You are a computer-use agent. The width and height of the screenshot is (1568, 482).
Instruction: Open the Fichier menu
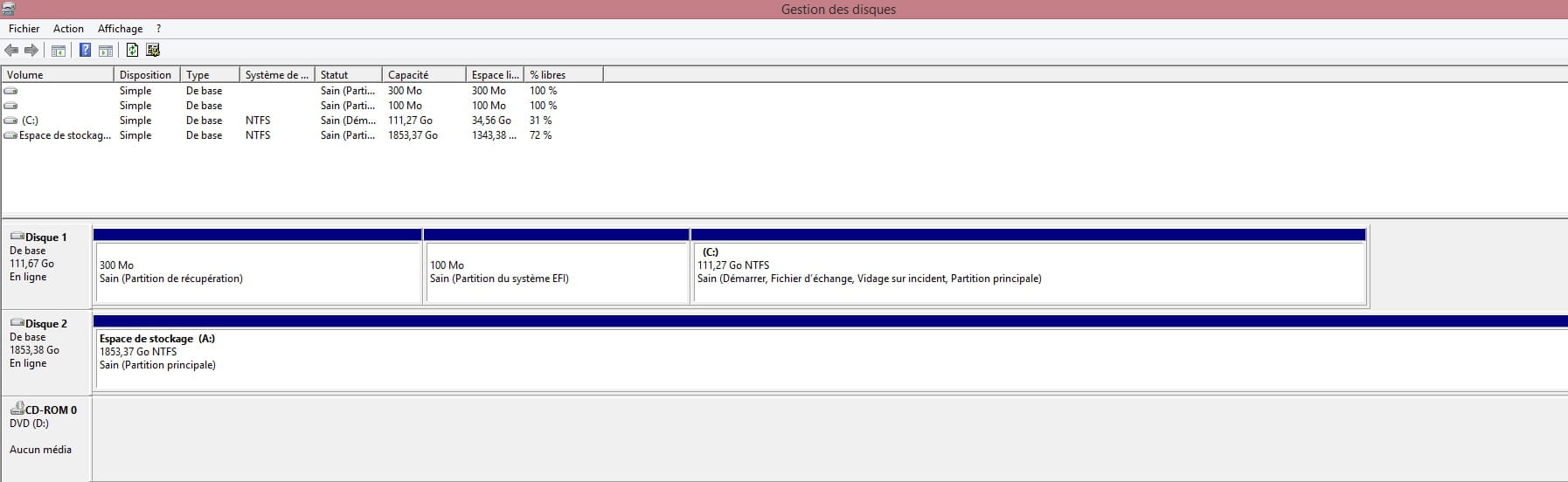tap(24, 29)
